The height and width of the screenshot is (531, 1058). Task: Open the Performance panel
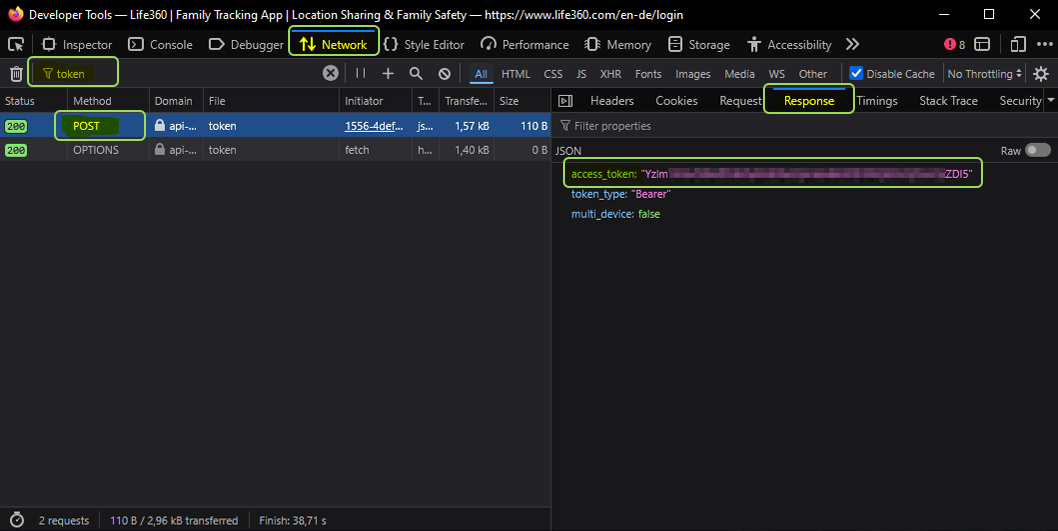click(525, 45)
